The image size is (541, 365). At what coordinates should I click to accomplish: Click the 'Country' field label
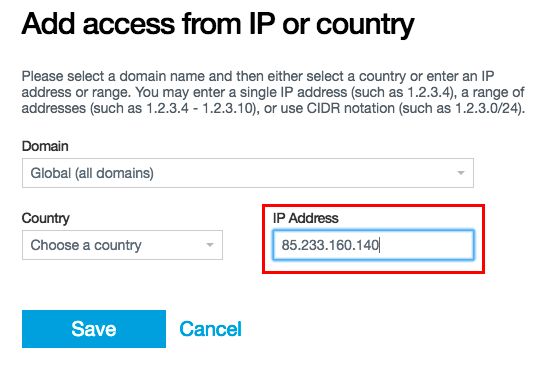pos(46,218)
